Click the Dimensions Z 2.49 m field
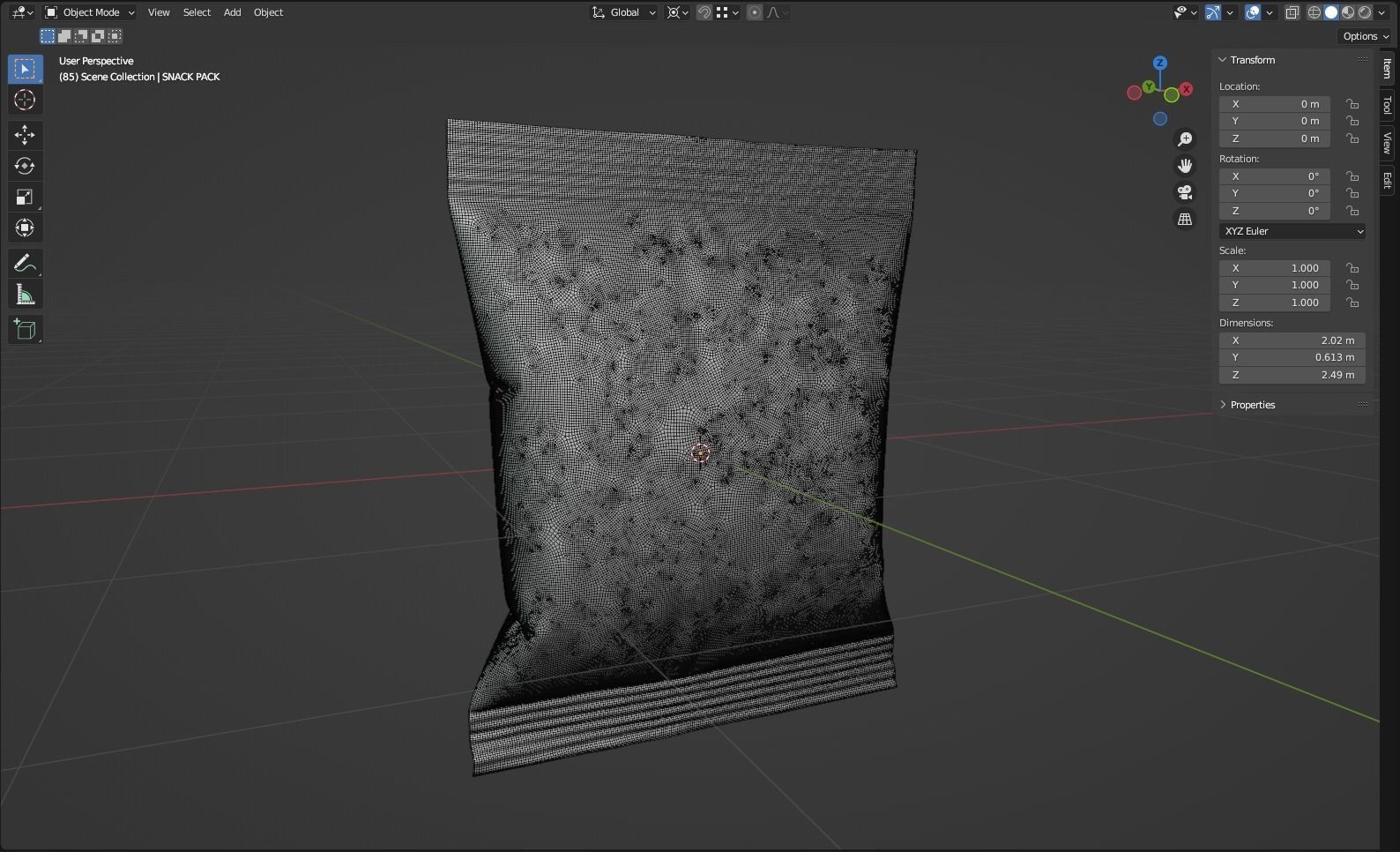Image resolution: width=1400 pixels, height=852 pixels. (1292, 375)
